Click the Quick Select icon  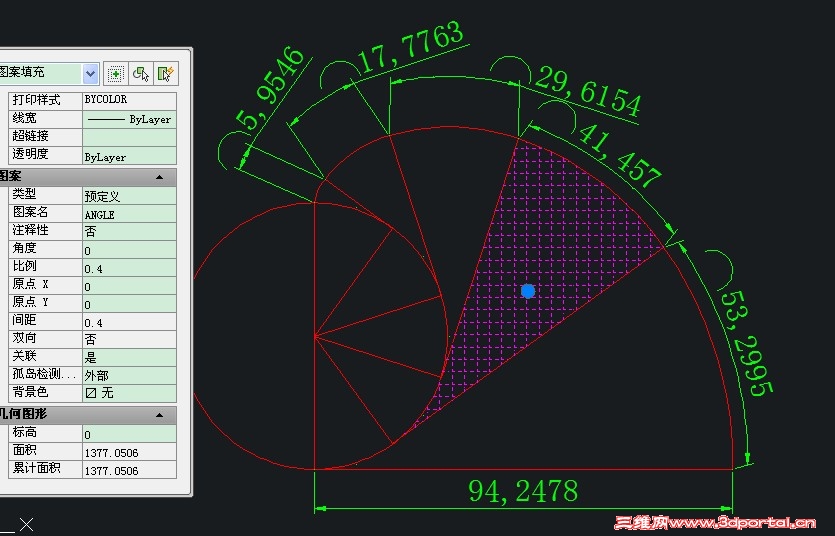166,73
